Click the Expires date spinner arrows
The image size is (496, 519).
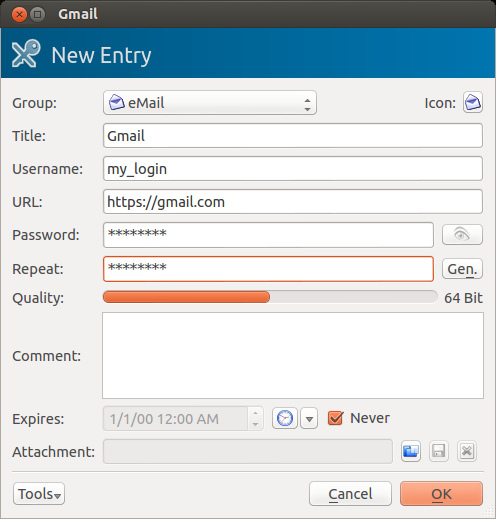coord(255,418)
